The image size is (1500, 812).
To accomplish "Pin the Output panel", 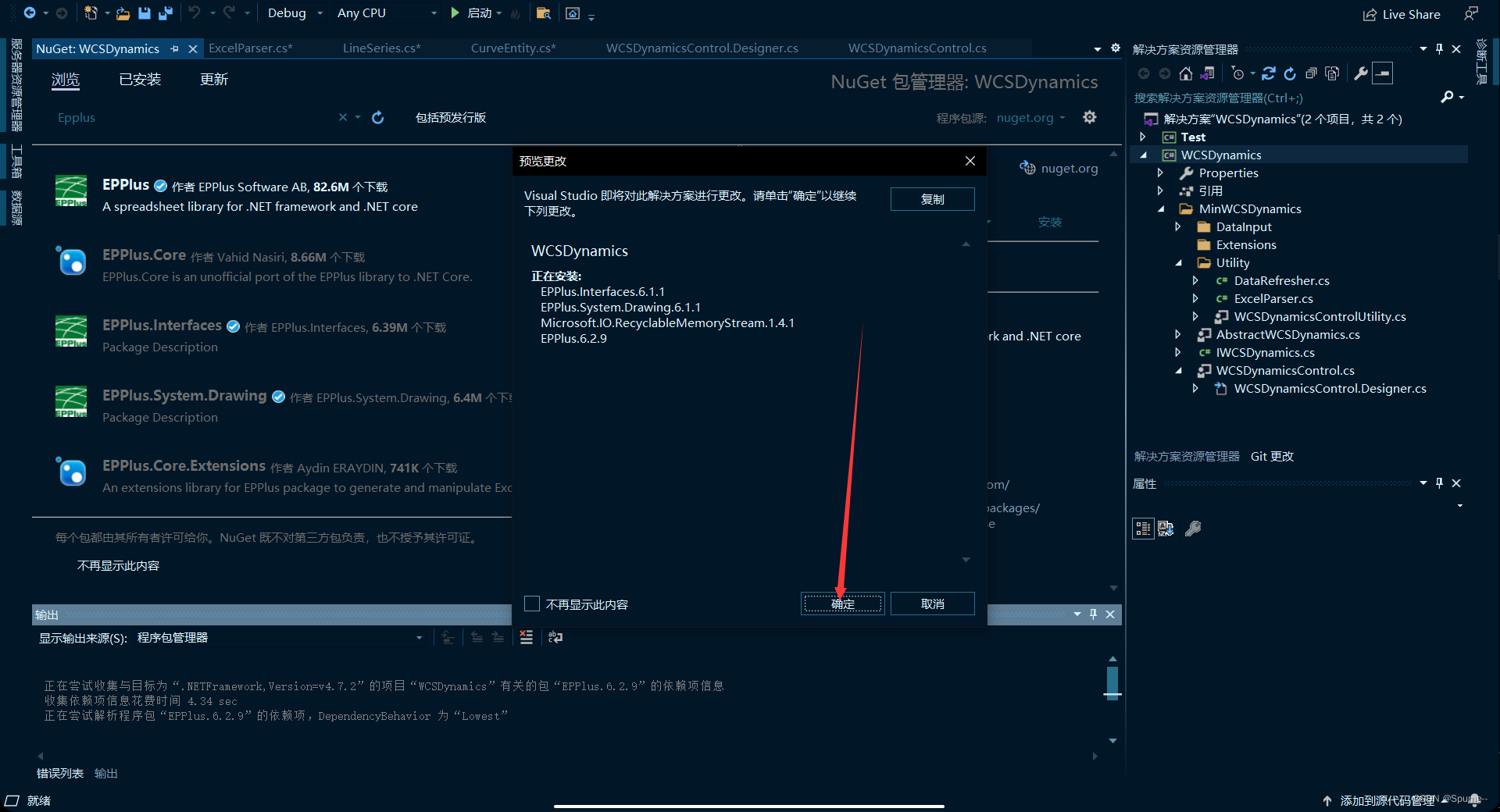I will point(1093,614).
